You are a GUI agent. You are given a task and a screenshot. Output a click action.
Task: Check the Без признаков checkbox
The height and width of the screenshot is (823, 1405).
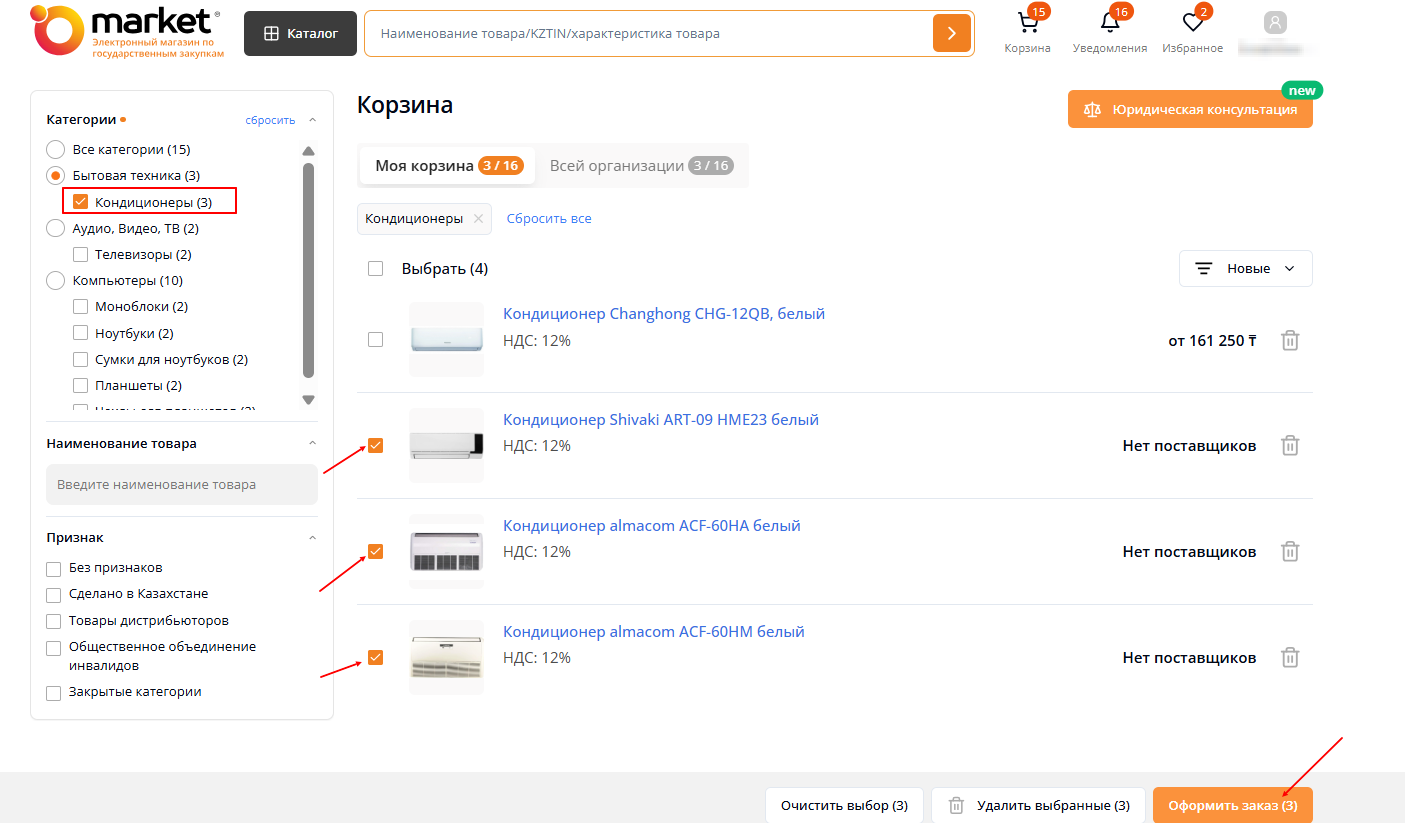54,569
